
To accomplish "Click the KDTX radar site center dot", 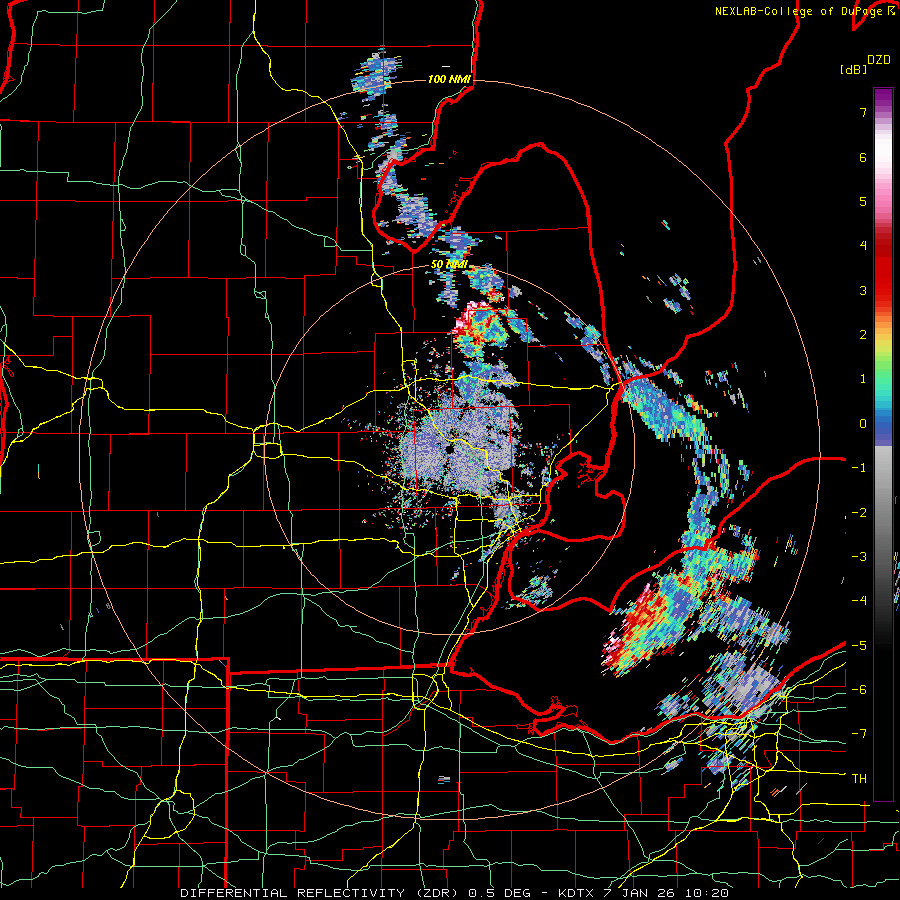I will (x=448, y=449).
